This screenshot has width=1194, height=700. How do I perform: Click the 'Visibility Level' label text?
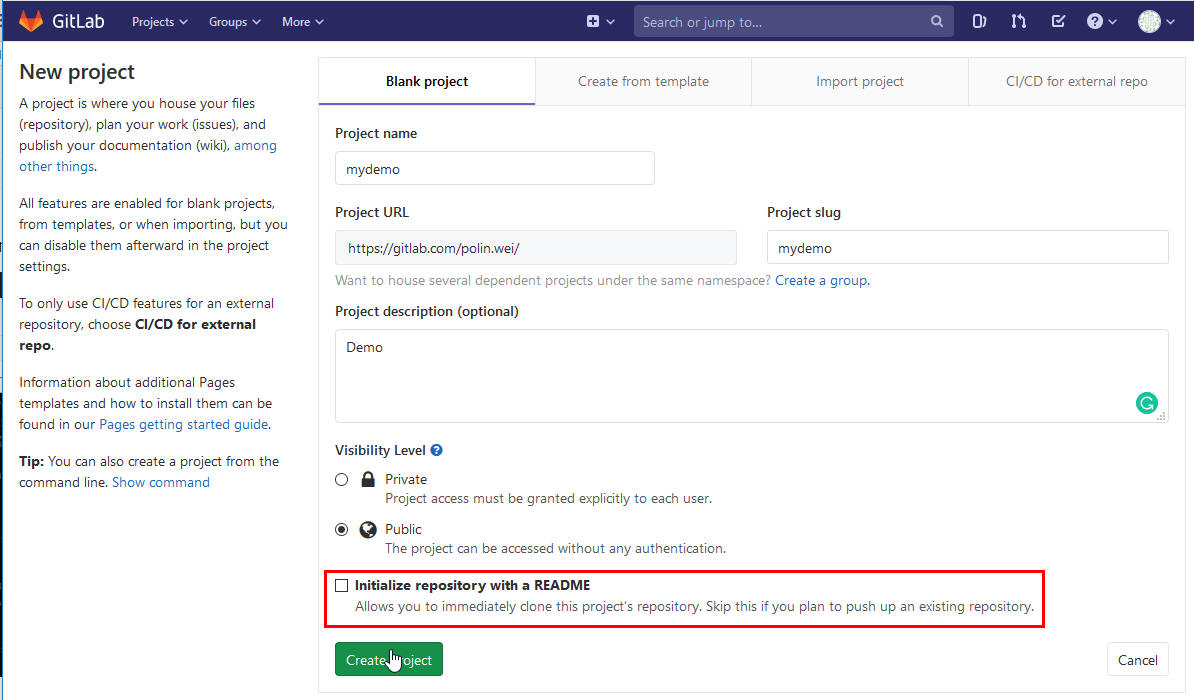click(x=380, y=450)
